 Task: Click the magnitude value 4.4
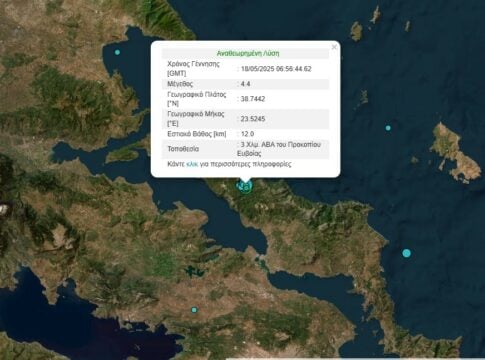point(245,84)
